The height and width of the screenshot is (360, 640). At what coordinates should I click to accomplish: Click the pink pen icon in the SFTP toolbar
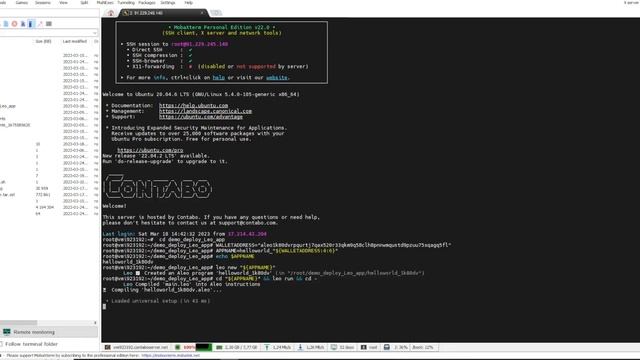(40, 24)
